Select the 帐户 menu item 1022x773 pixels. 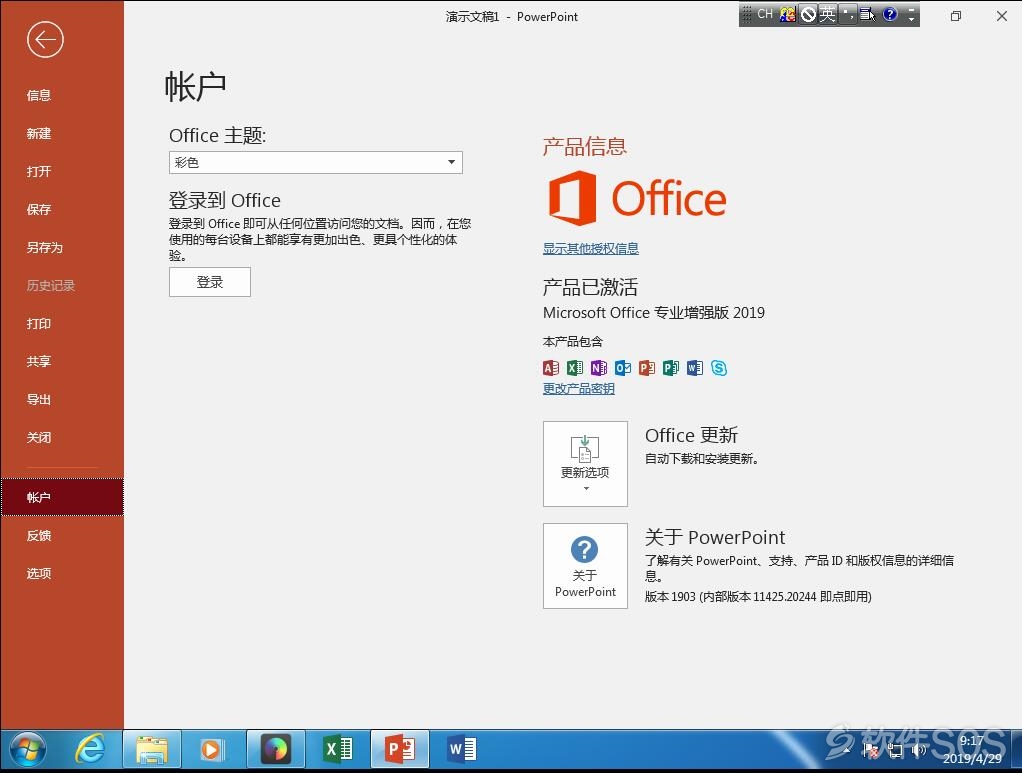coord(62,497)
